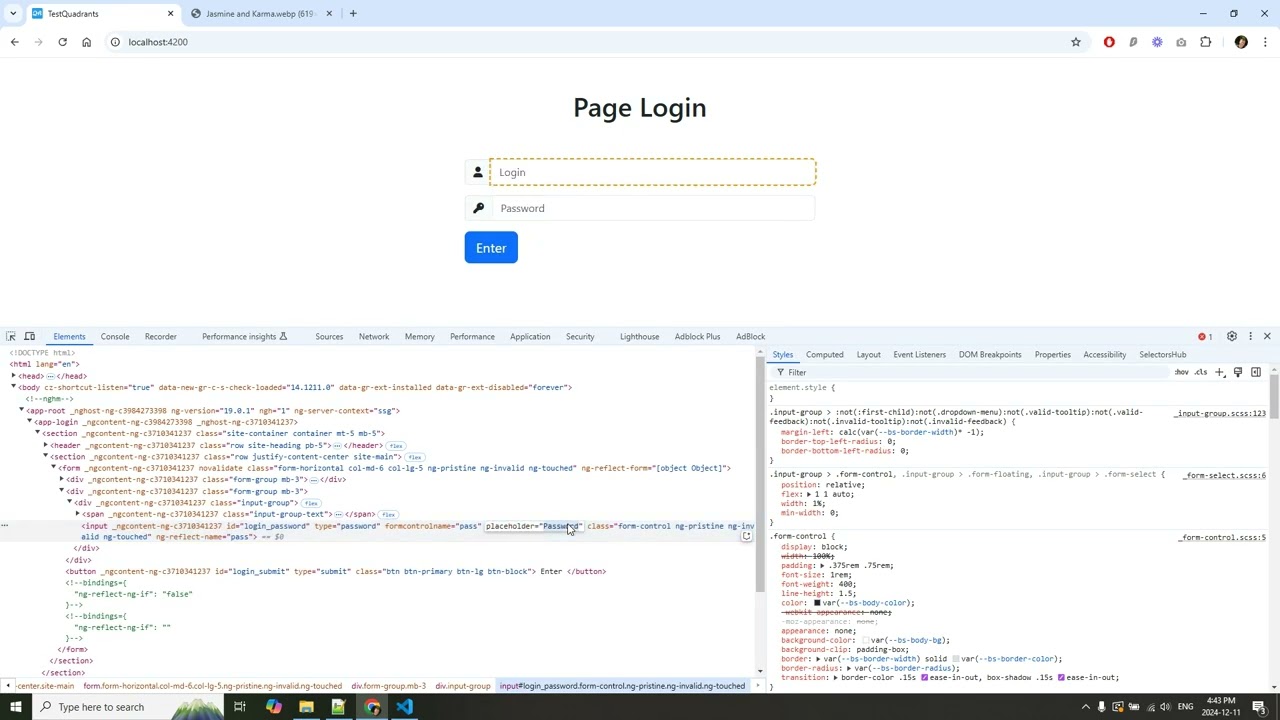Click the blue Enter button
The width and height of the screenshot is (1280, 720).
[x=491, y=248]
